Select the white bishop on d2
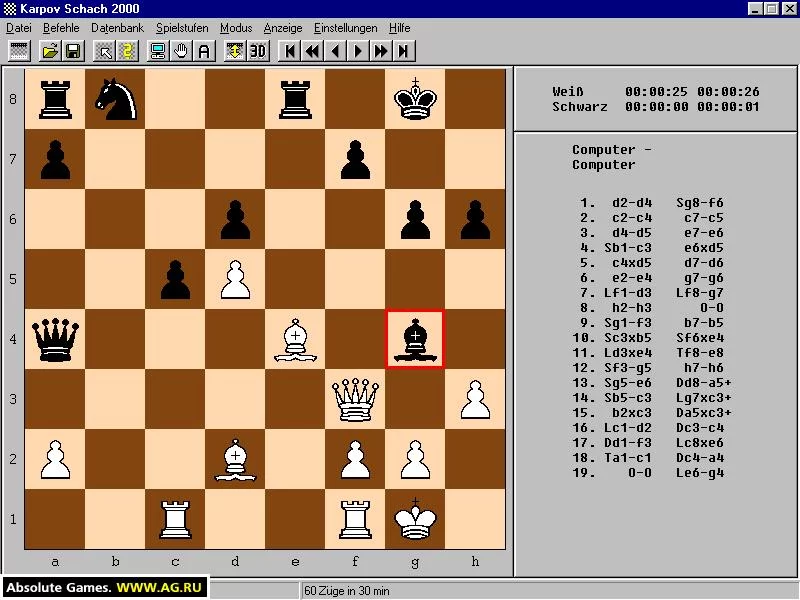Viewport: 800px width, 600px height. (235, 459)
